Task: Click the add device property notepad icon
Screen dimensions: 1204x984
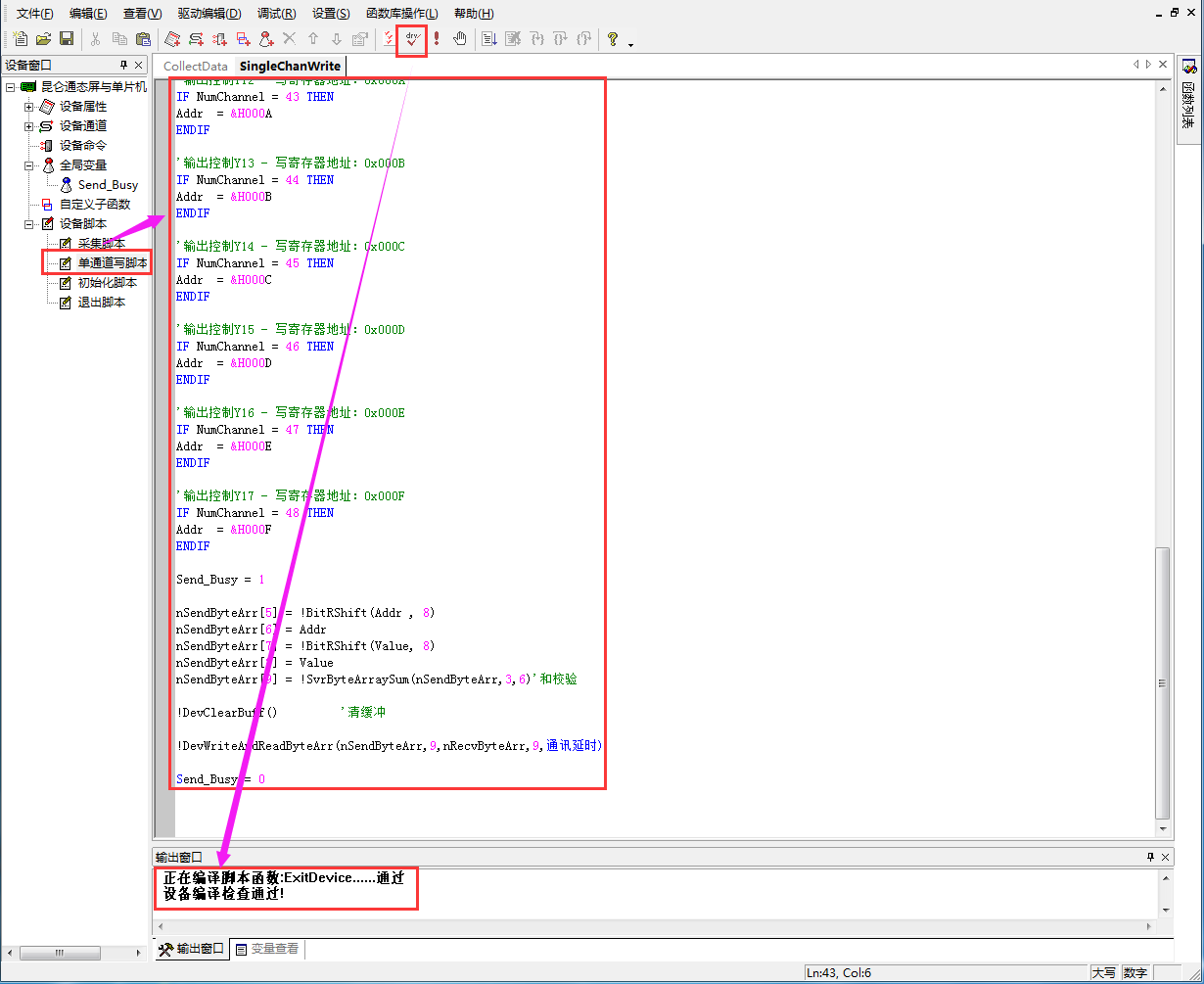Action: pos(172,39)
